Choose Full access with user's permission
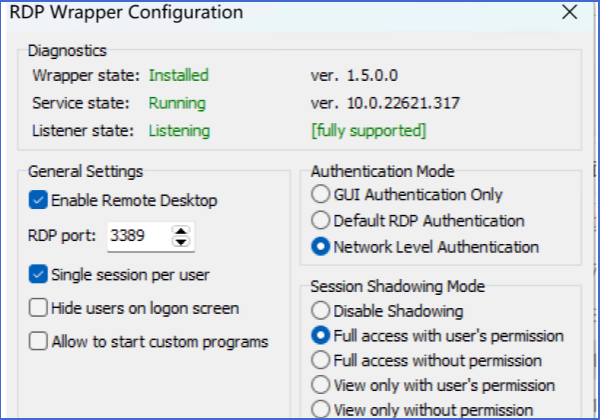This screenshot has height=420, width=600. pyautogui.click(x=321, y=335)
